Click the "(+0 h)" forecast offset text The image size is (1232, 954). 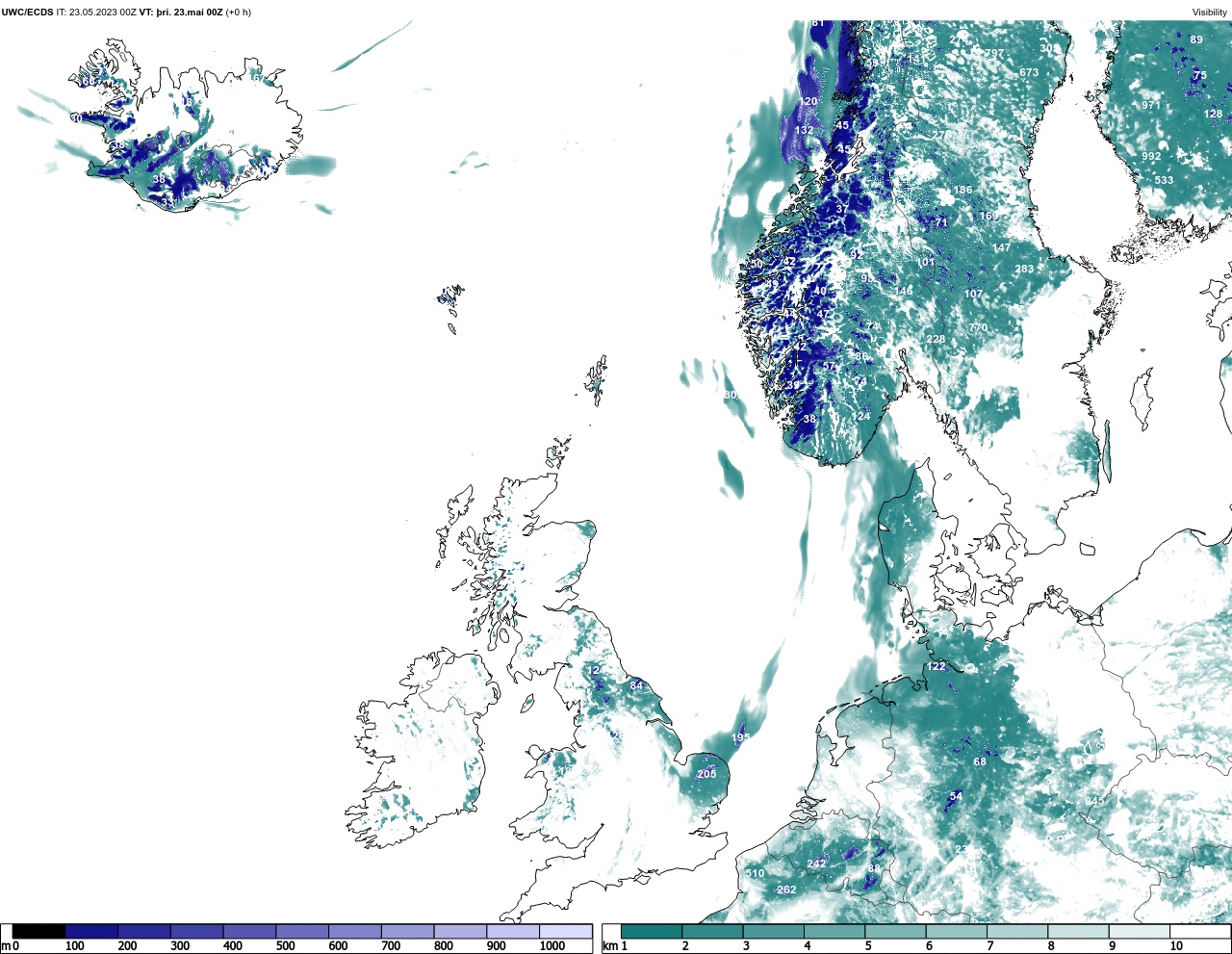click(x=239, y=13)
